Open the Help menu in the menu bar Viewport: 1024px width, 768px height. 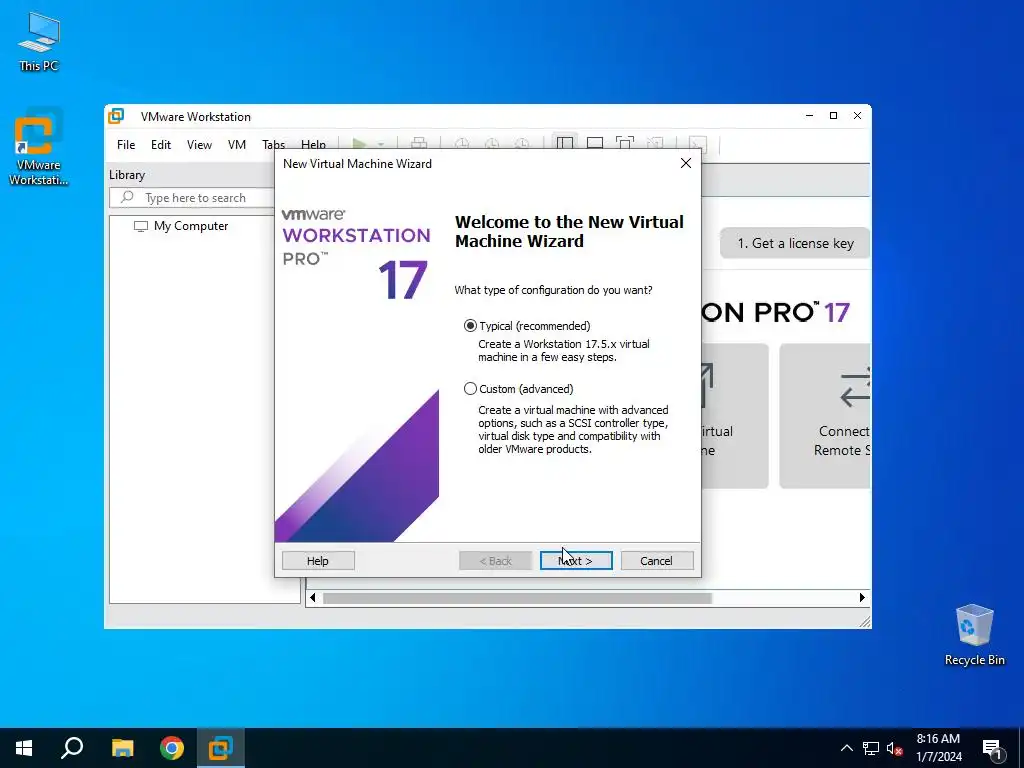(x=313, y=144)
